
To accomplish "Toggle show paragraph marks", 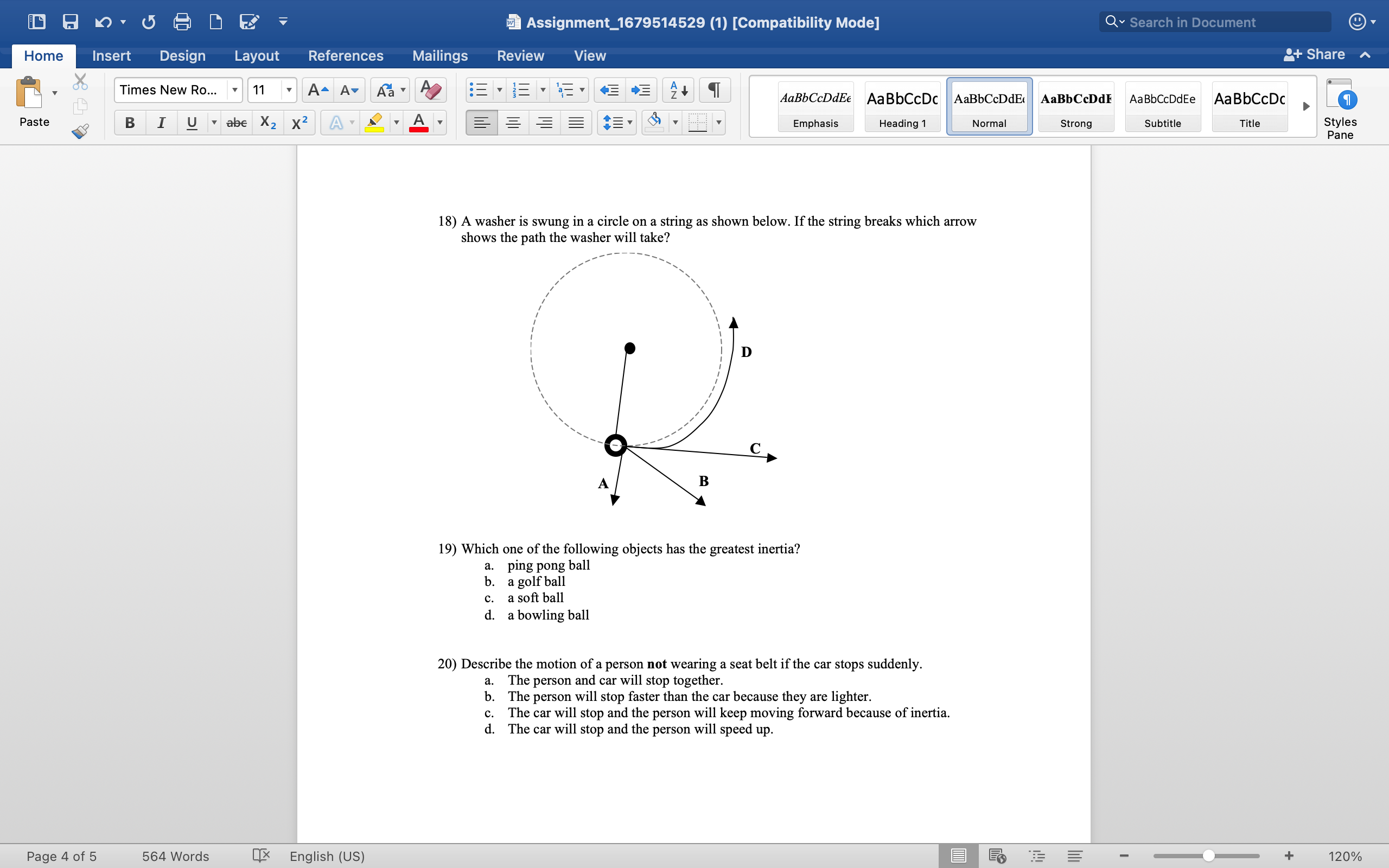I will coord(714,90).
